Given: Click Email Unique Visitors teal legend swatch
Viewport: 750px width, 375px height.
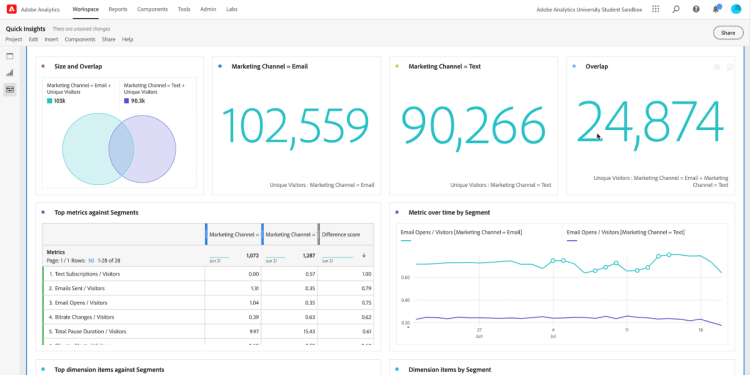Looking at the screenshot, I should tap(49, 101).
